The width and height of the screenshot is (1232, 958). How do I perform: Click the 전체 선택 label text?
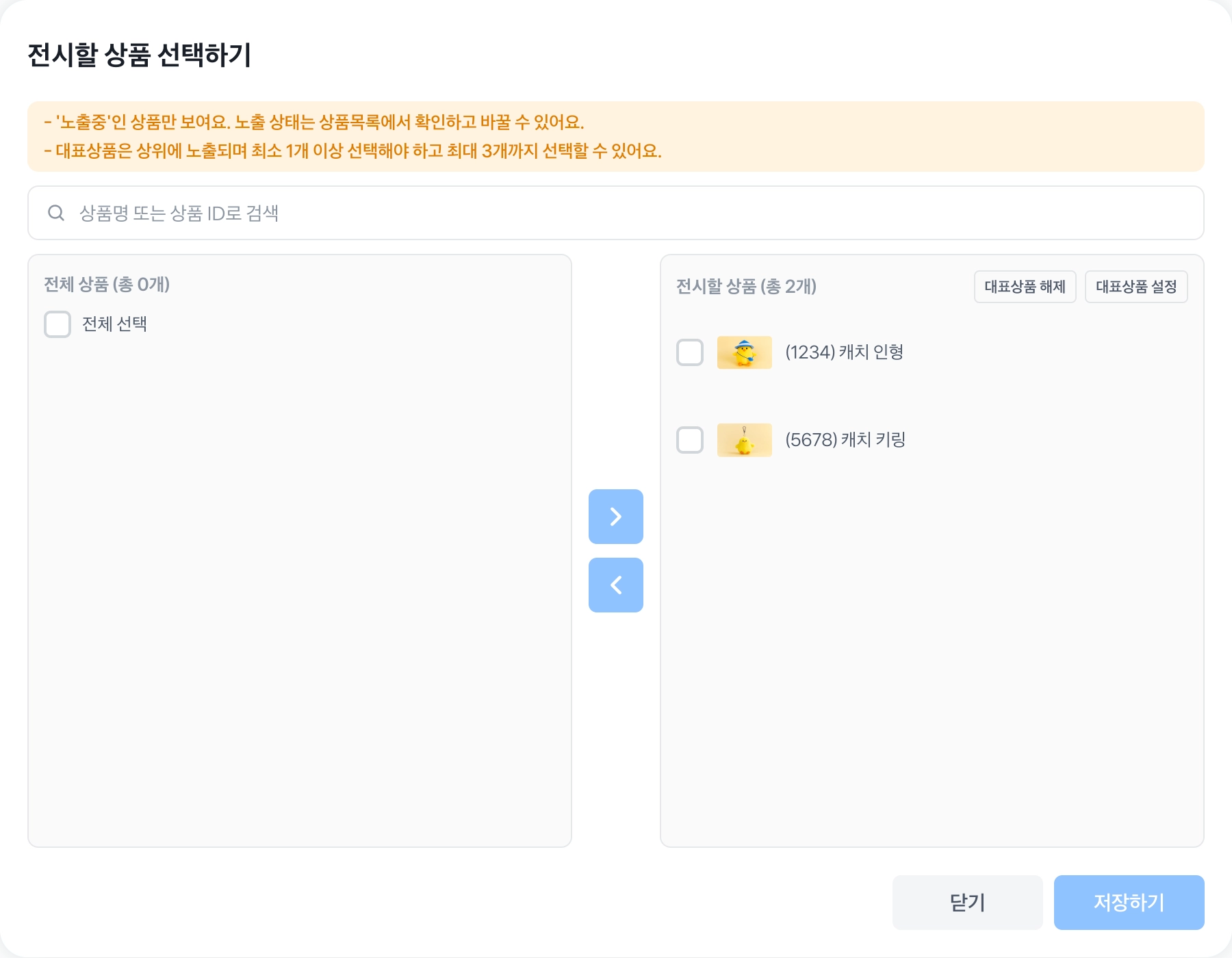(114, 324)
